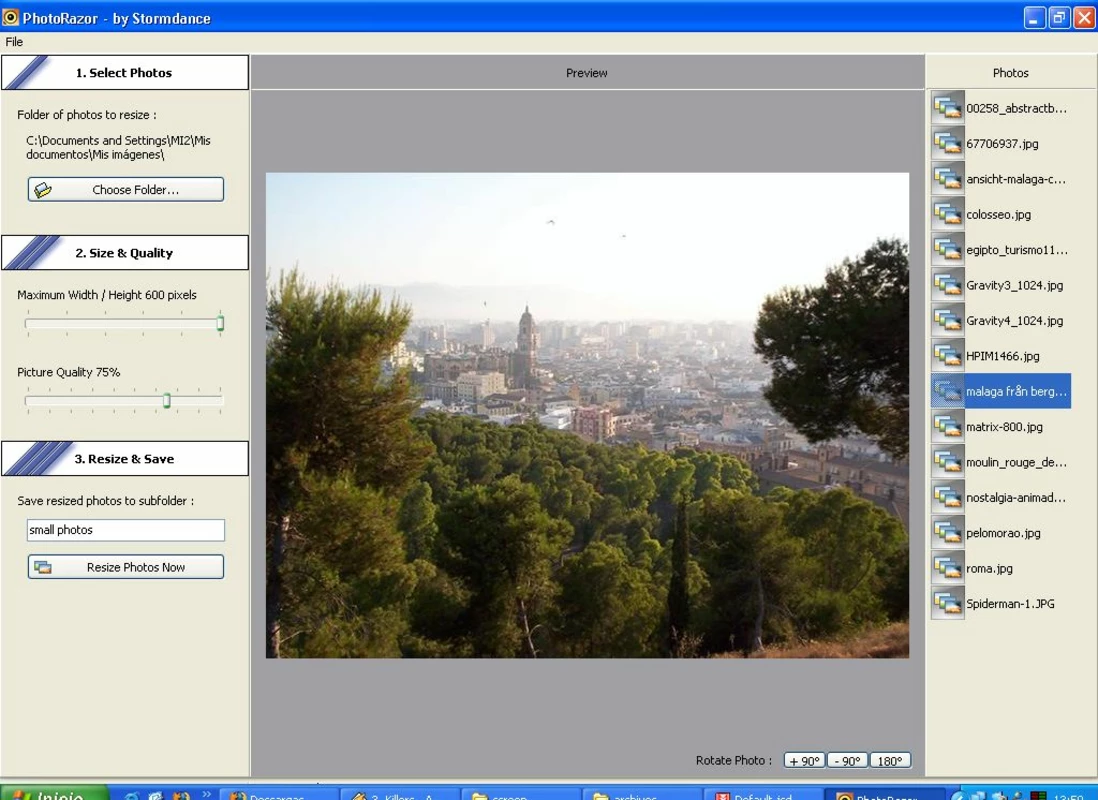Viewport: 1098px width, 800px height.
Task: Click thumbnail icon for nostalgia-animad file
Action: coord(947,497)
